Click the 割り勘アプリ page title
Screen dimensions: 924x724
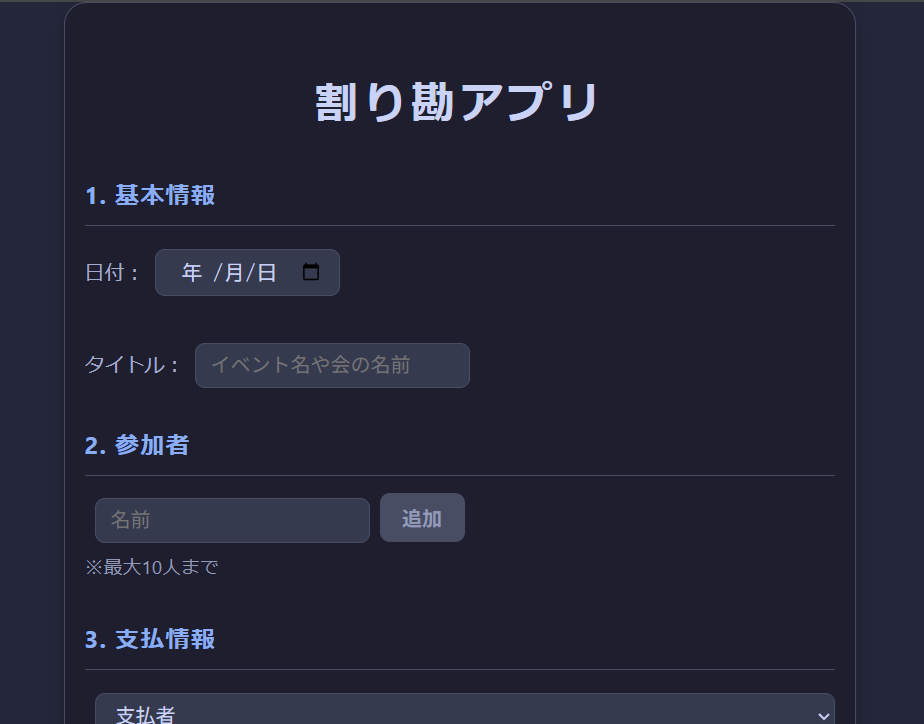point(458,102)
